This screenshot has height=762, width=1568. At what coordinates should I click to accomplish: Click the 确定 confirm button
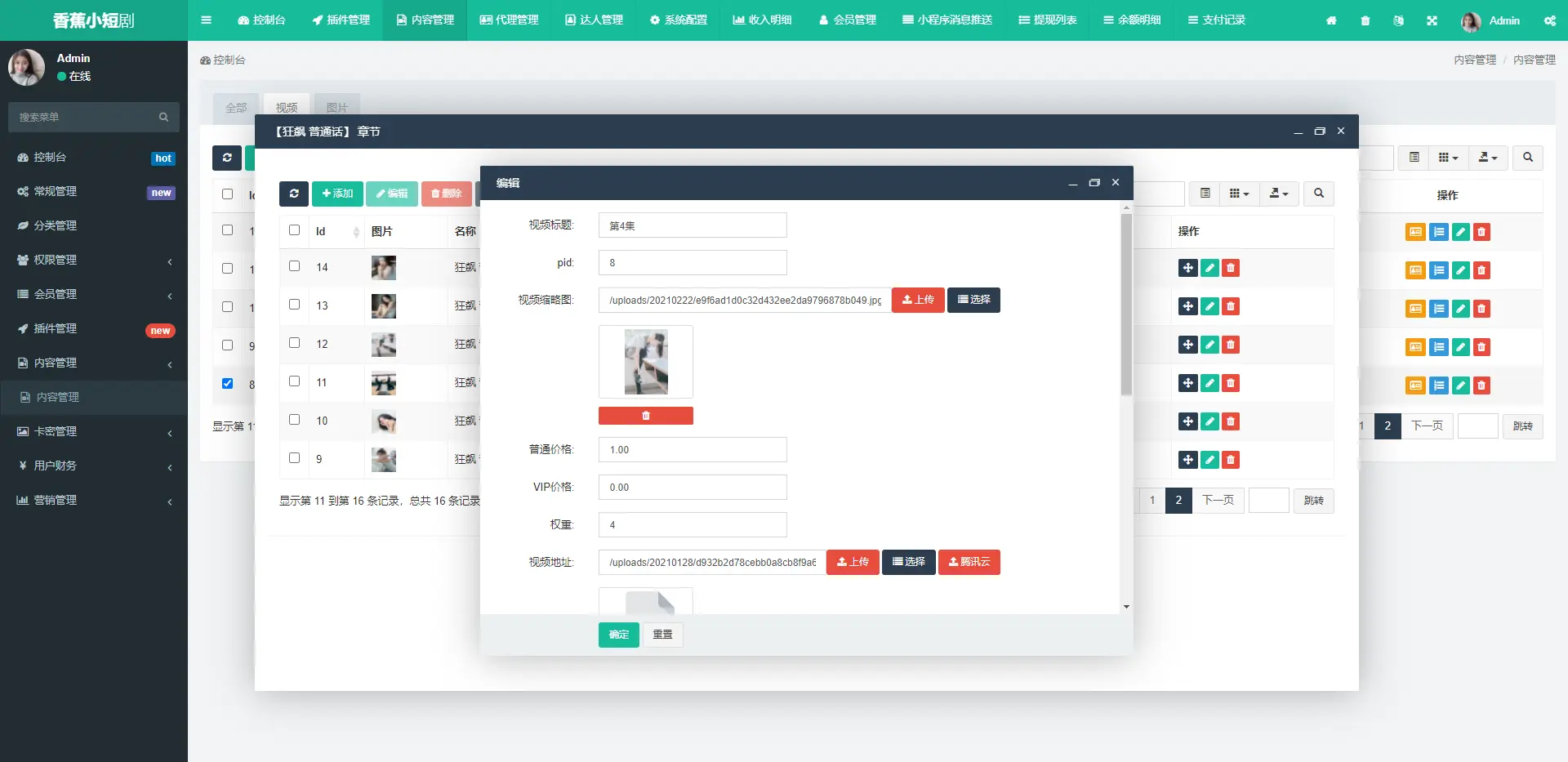click(x=618, y=635)
